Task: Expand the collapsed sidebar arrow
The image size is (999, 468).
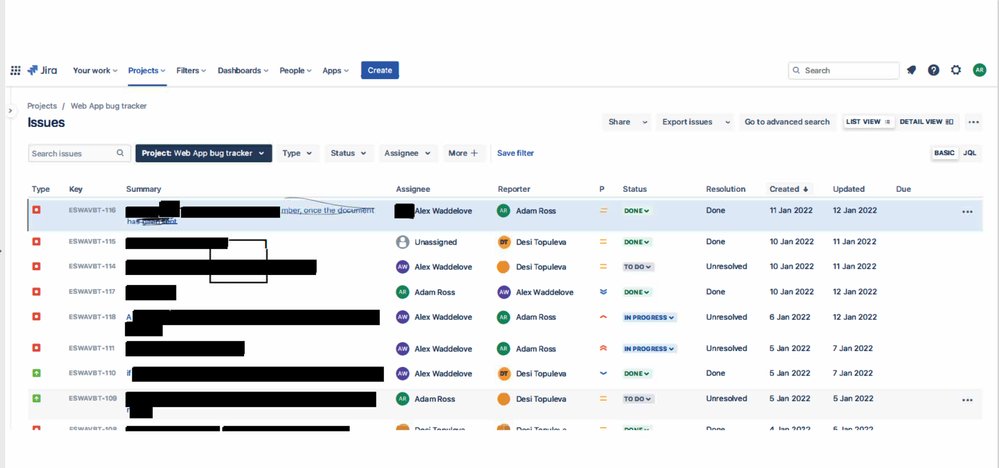Action: coord(10,111)
